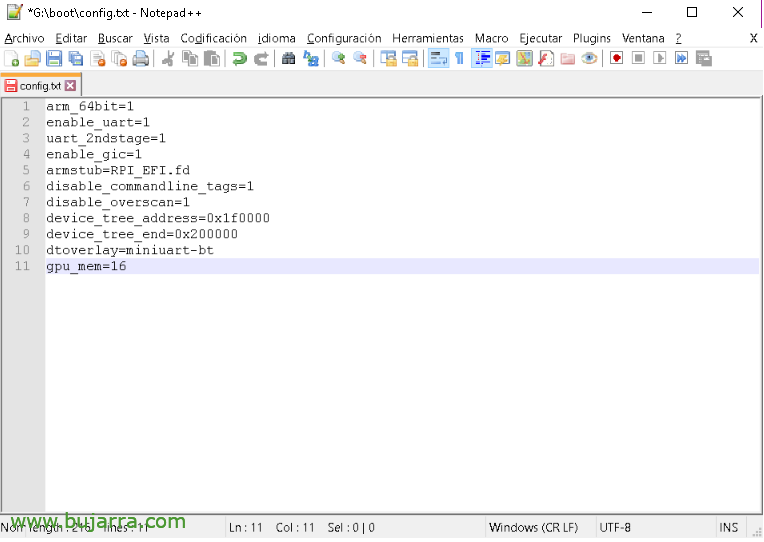Click Run Macro Multiple Times icon
This screenshot has height=542, width=764.
[681, 58]
